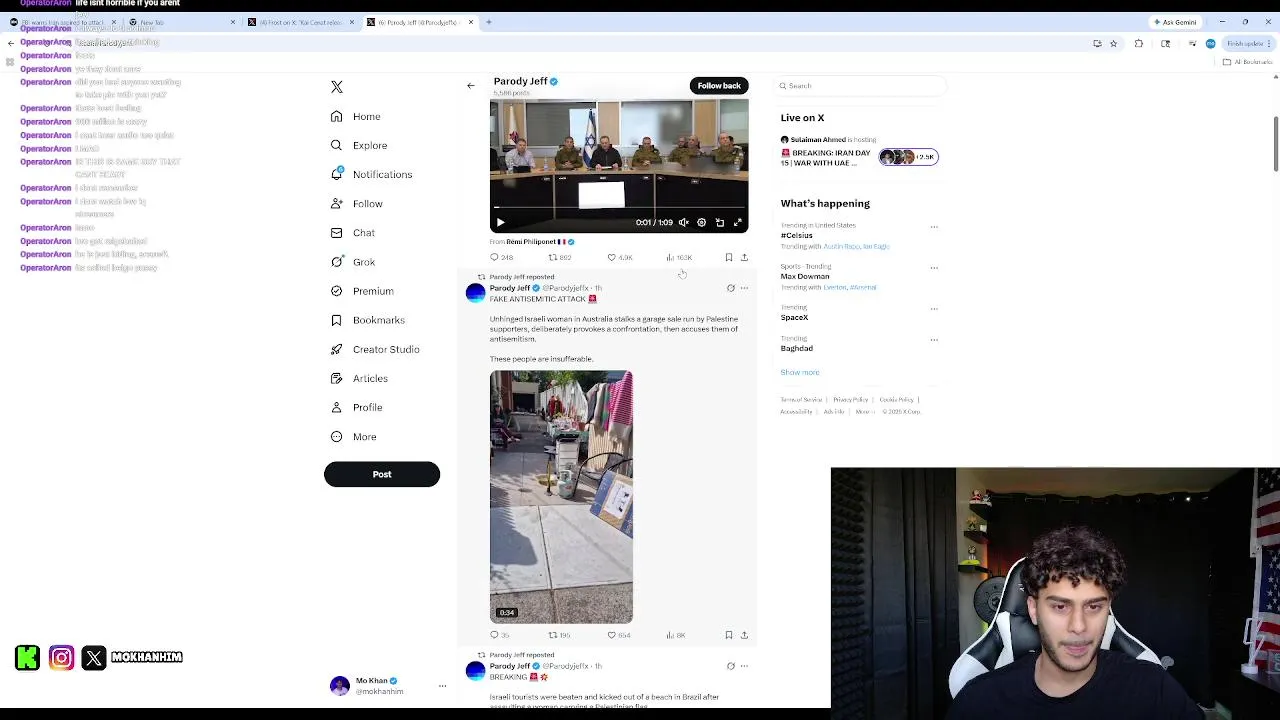
Task: Open more options on FAKE ANTISEMITIC ATTACK post
Action: pos(744,288)
